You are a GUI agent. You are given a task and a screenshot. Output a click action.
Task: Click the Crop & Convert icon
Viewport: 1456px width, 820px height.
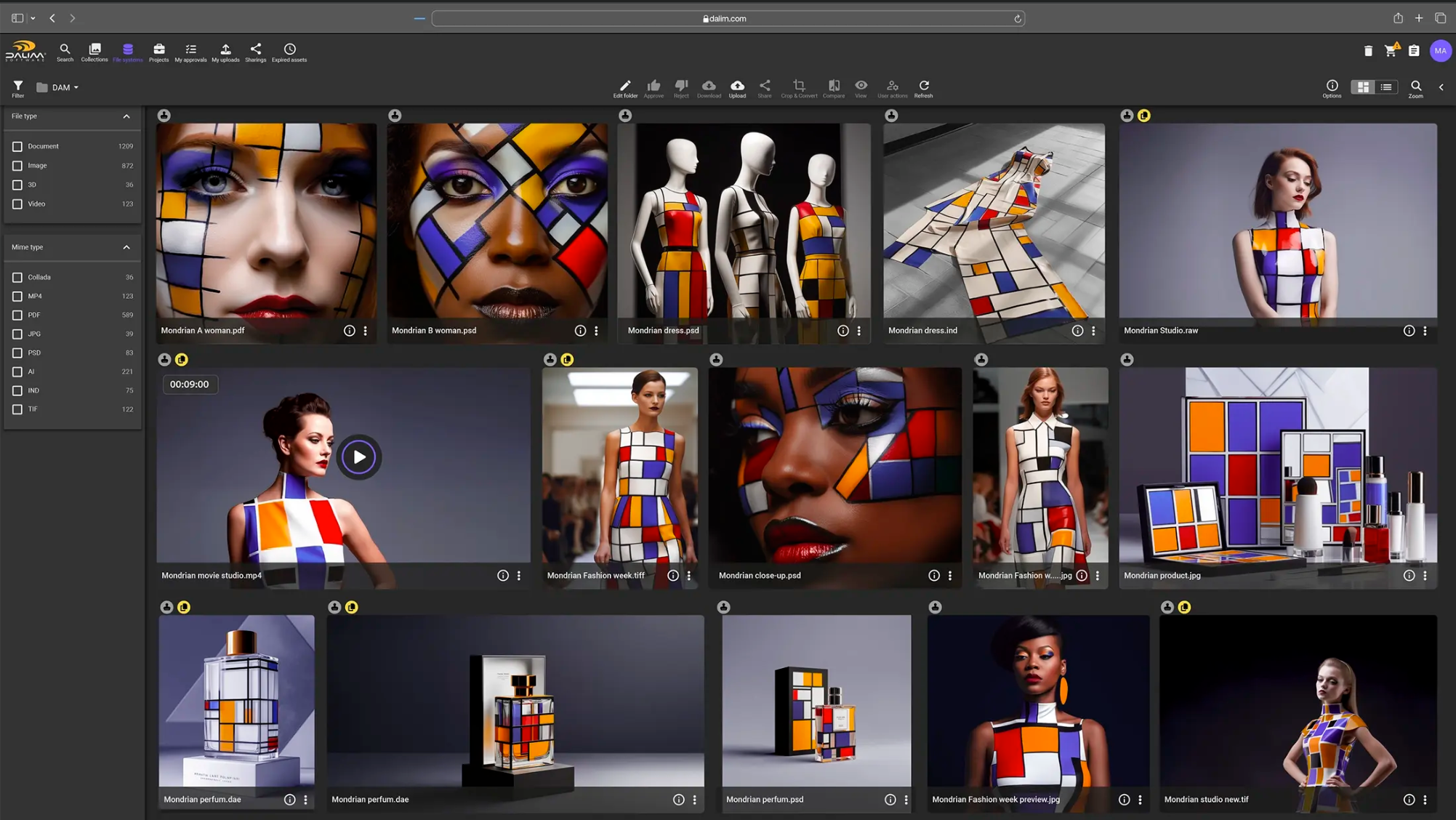tap(798, 88)
